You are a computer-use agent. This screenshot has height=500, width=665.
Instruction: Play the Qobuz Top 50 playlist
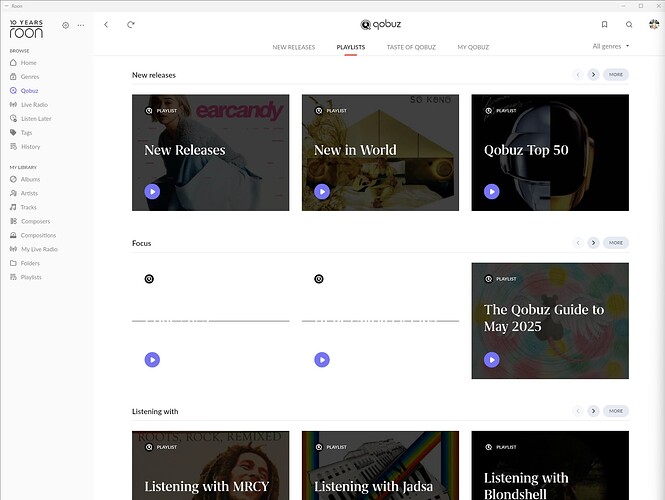(x=492, y=192)
